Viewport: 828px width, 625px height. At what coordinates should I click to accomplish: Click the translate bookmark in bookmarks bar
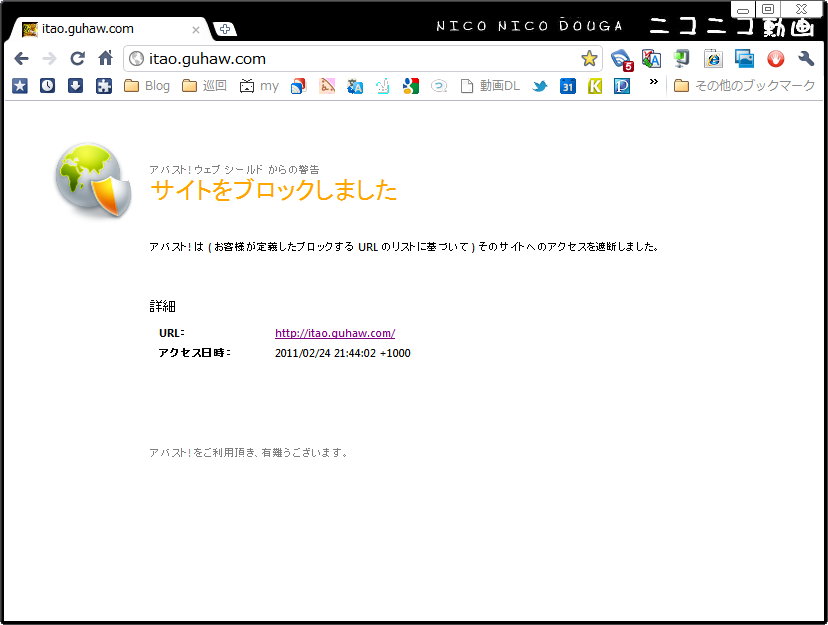click(355, 86)
